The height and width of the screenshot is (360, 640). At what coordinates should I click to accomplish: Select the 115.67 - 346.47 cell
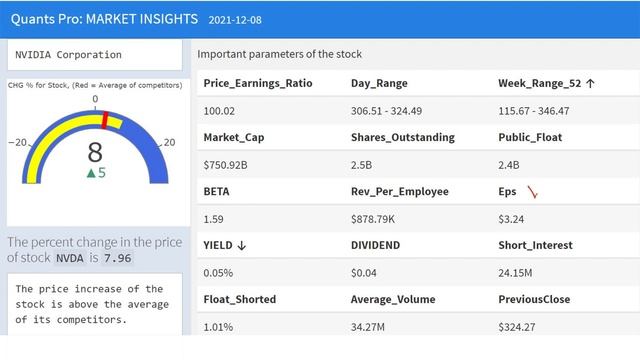point(534,111)
